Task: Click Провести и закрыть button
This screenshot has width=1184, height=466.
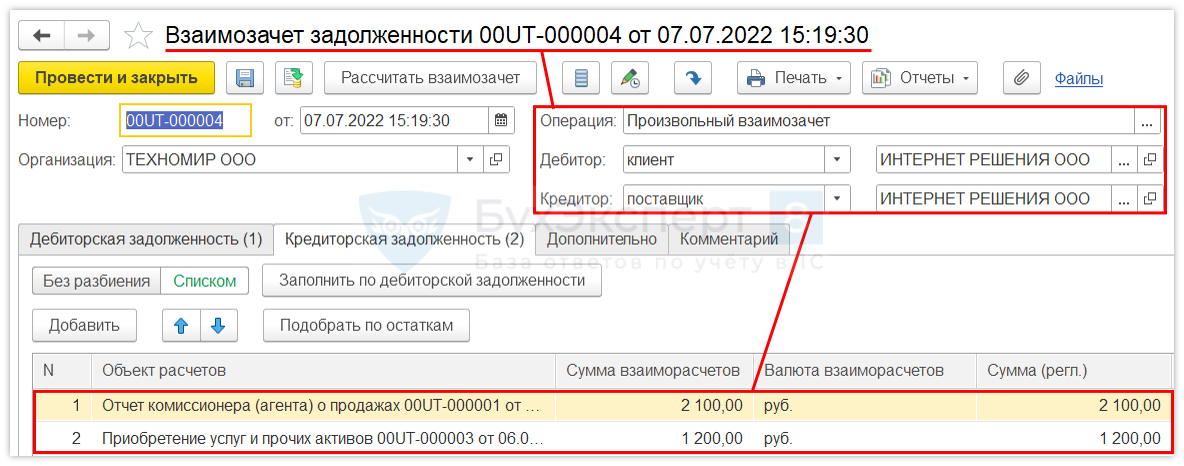Action: click(116, 78)
